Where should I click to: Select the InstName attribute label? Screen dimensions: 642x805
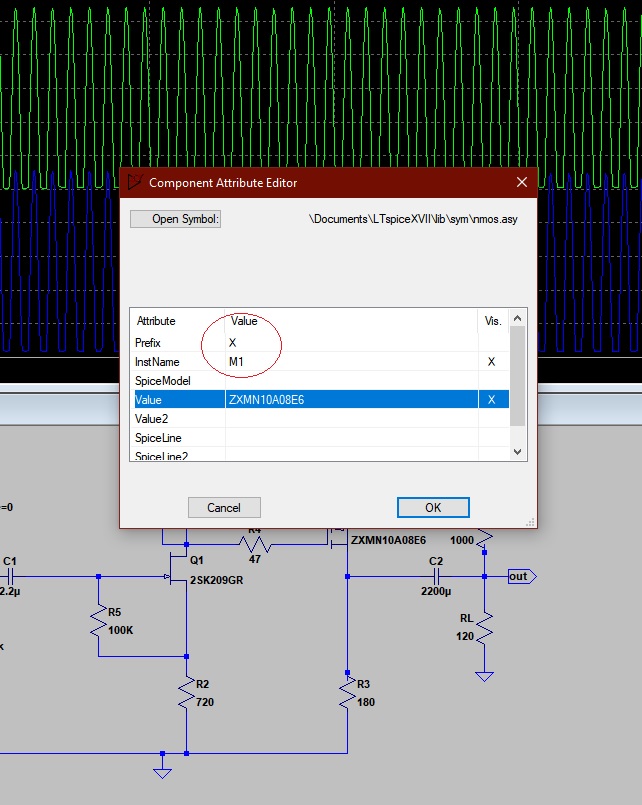click(157, 361)
